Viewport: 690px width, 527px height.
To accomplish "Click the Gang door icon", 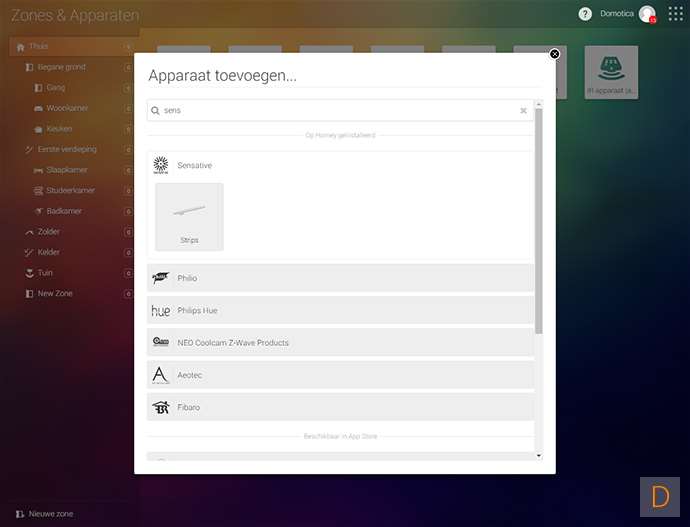I will [39, 88].
